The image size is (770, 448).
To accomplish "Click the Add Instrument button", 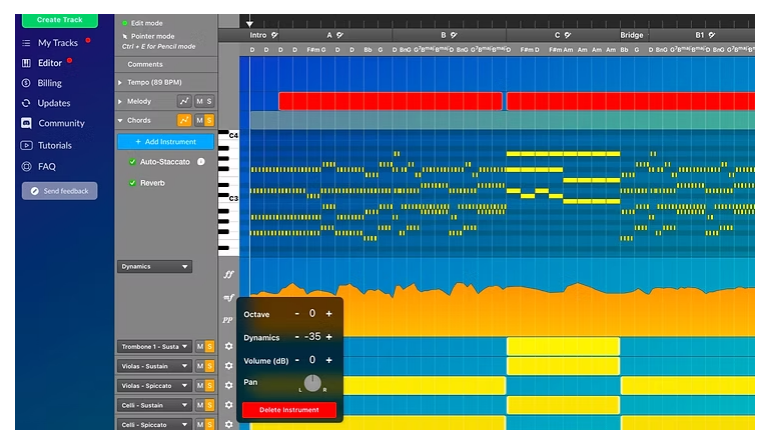I will (165, 142).
